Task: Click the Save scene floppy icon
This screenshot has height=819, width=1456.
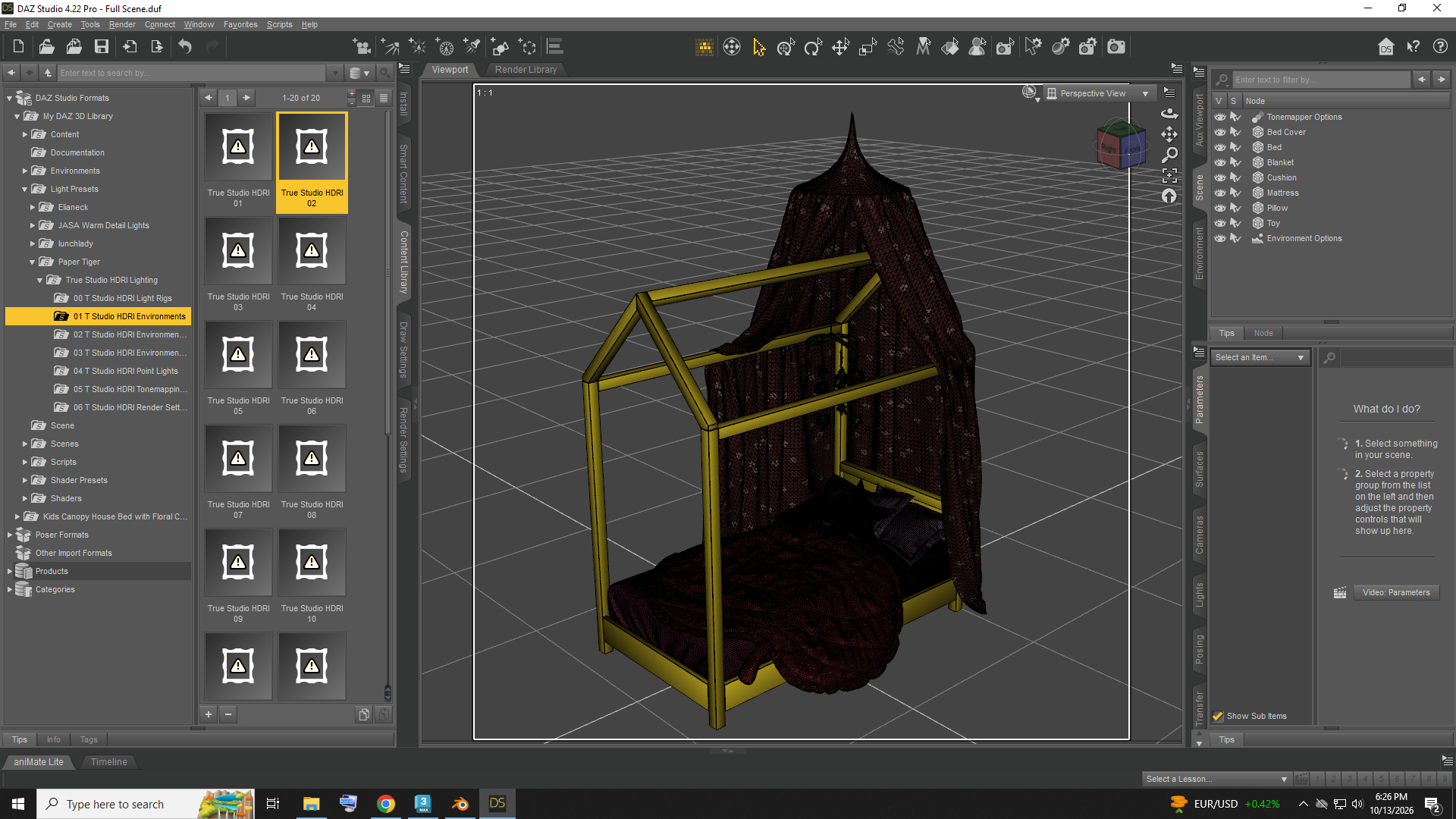Action: (x=101, y=47)
